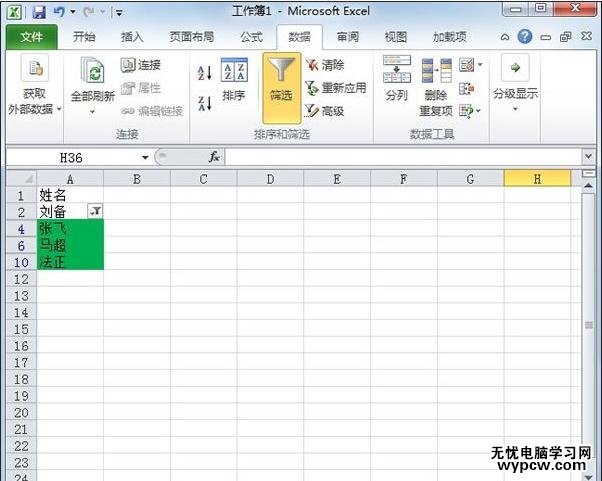Click 重新应用 to reapply filter
Viewport: 602px width, 481px height.
coord(336,88)
